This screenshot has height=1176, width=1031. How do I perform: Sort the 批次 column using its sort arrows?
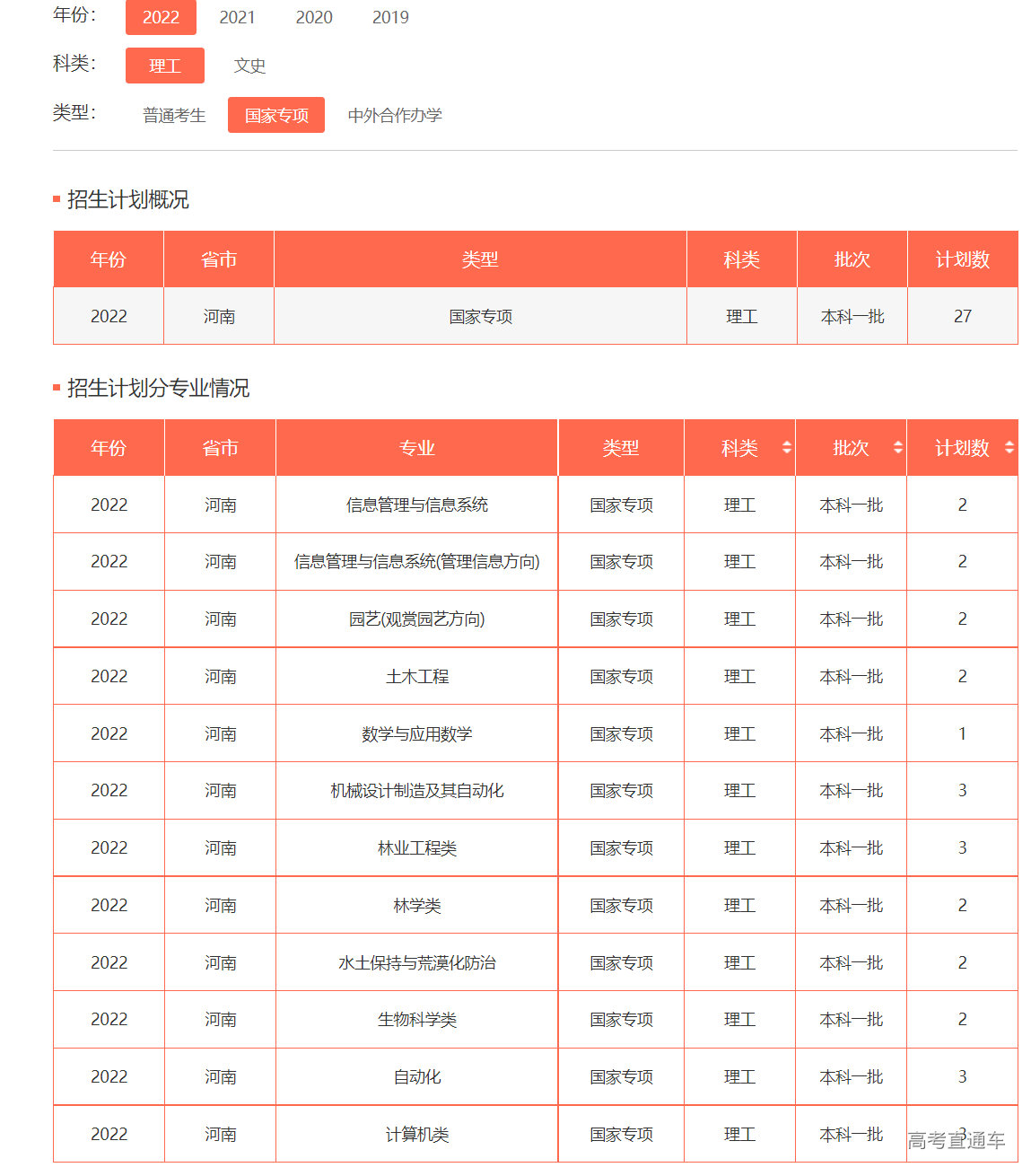(897, 447)
